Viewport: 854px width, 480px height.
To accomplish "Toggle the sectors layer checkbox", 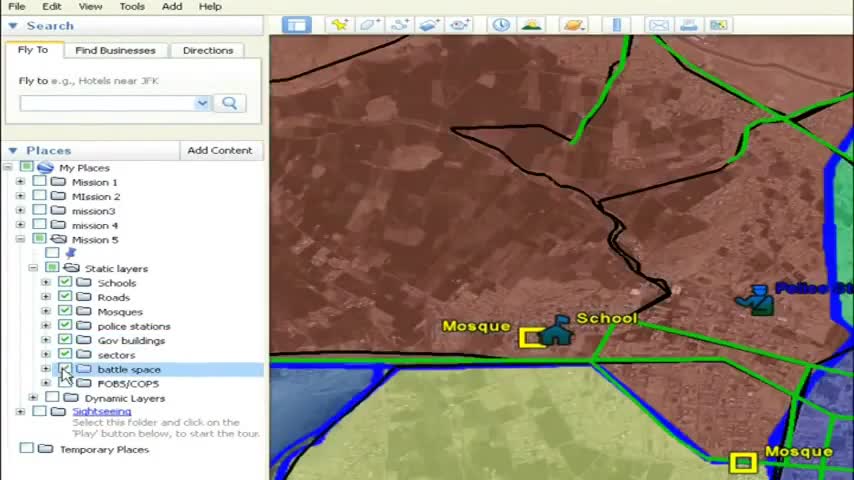I will [65, 354].
